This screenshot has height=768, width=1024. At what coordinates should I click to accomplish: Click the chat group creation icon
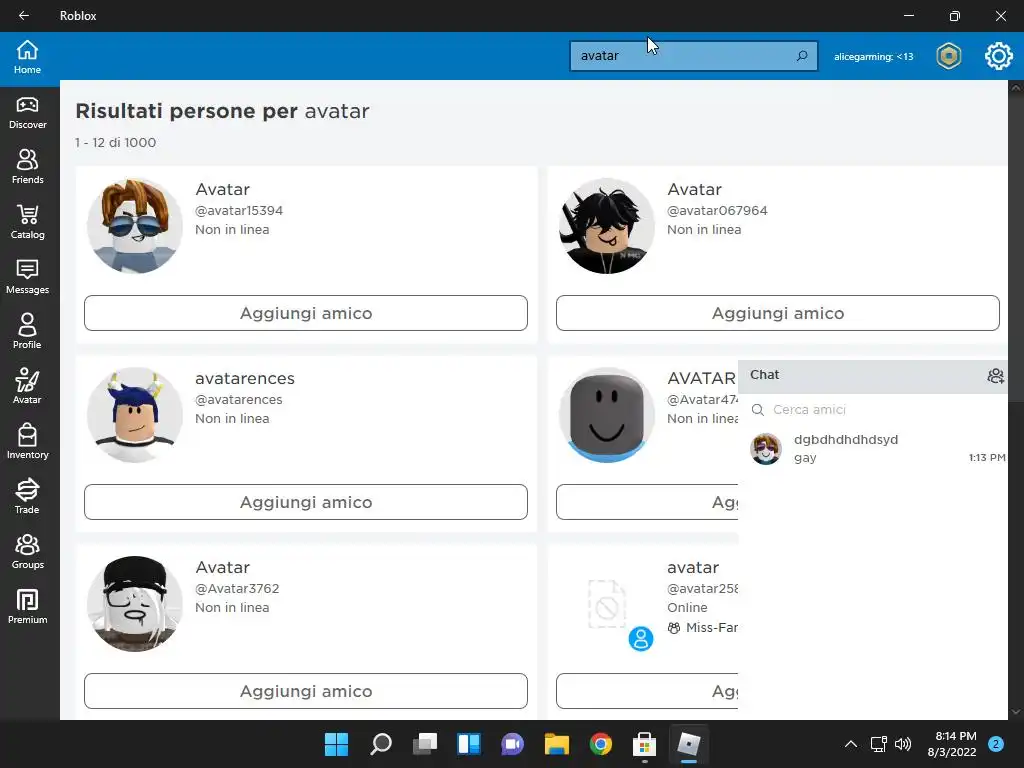click(995, 376)
